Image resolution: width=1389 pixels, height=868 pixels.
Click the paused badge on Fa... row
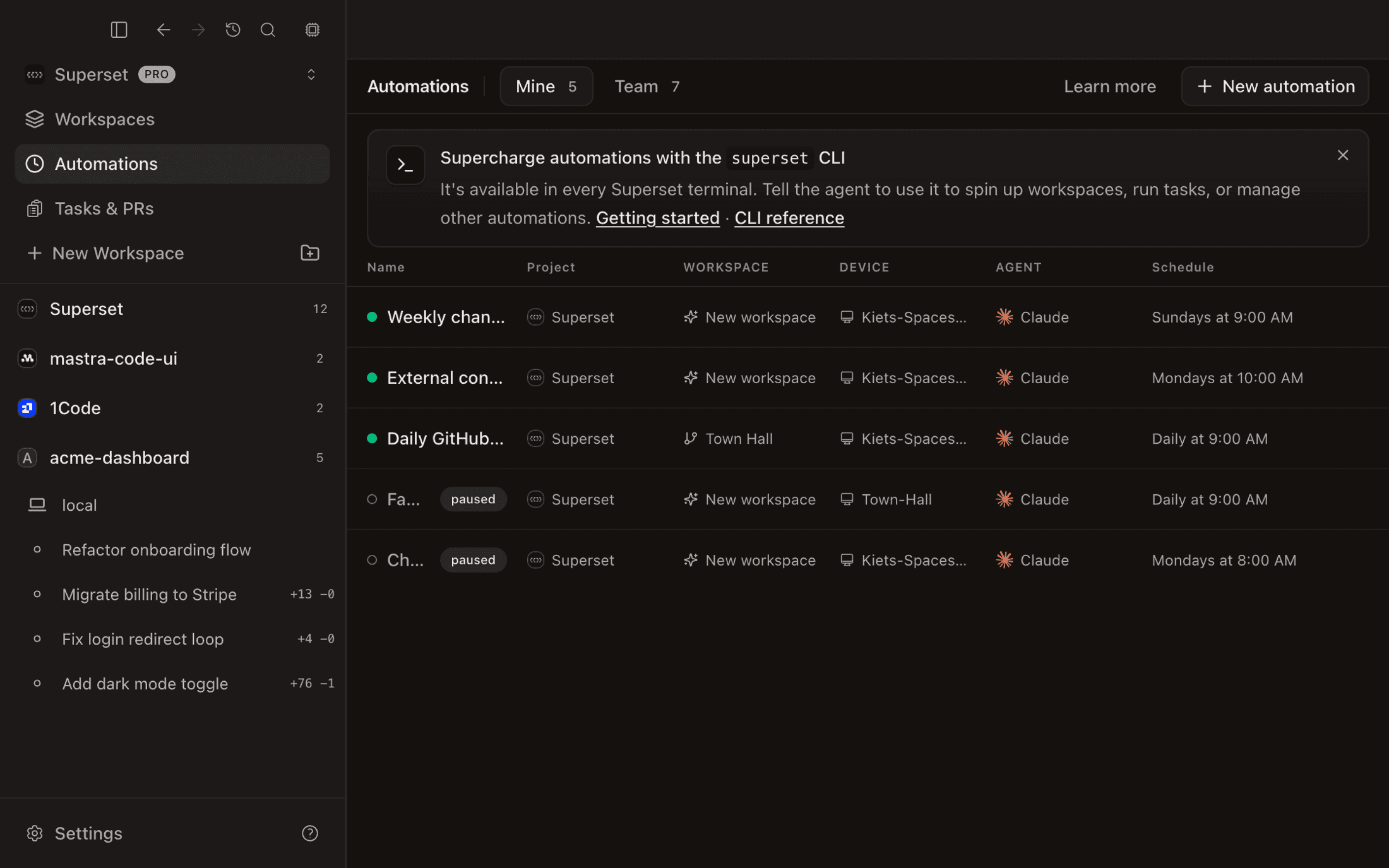point(473,499)
